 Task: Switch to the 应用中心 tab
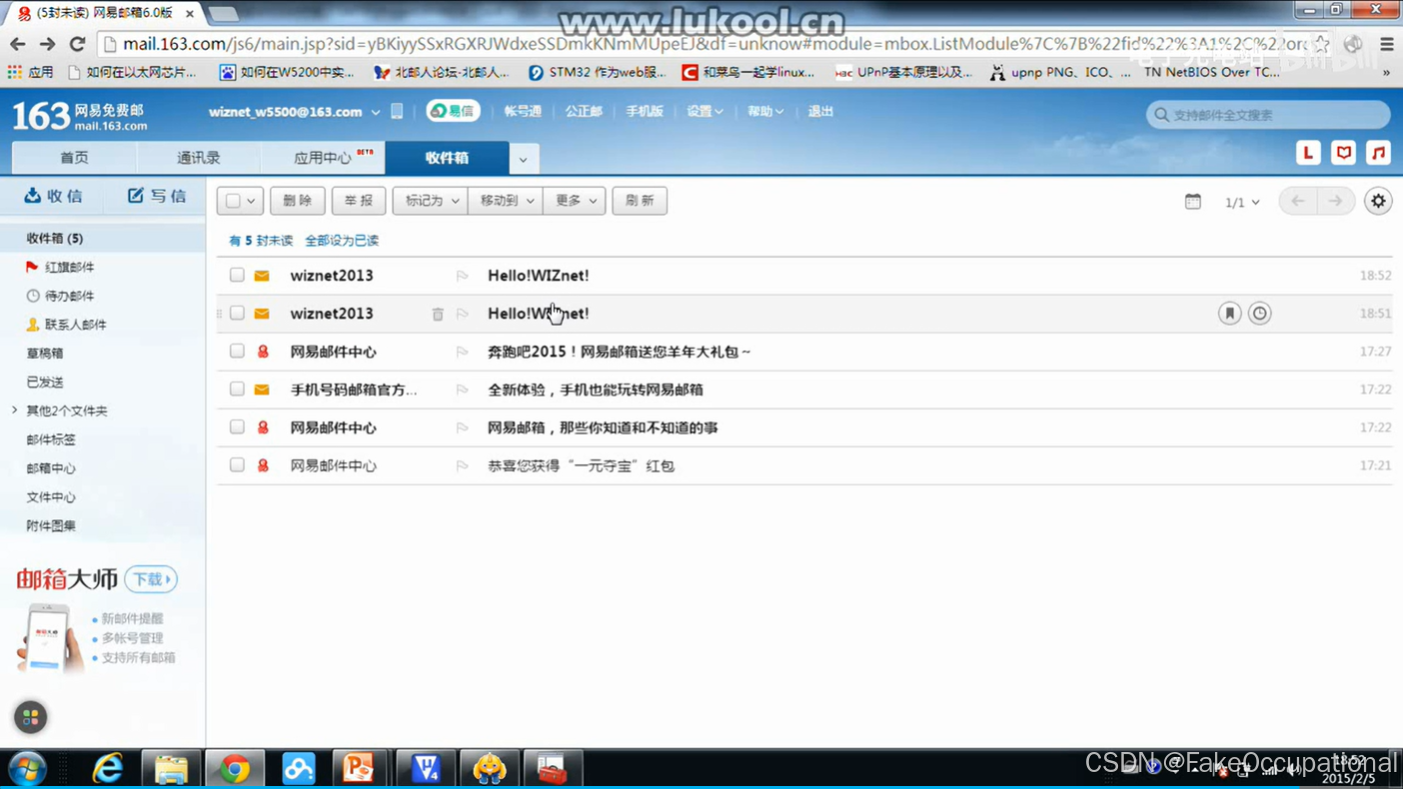[x=323, y=158]
